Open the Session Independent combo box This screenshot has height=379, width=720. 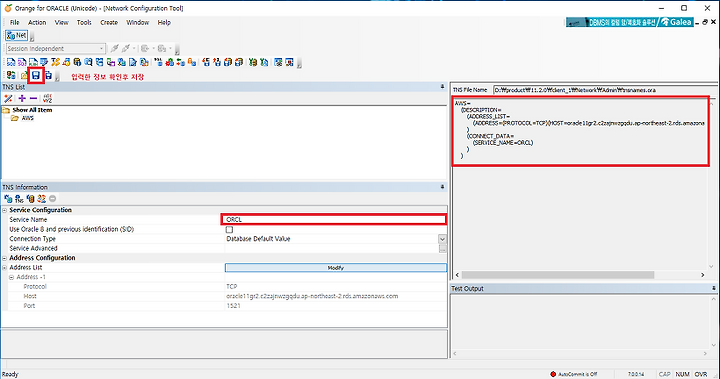pos(56,48)
